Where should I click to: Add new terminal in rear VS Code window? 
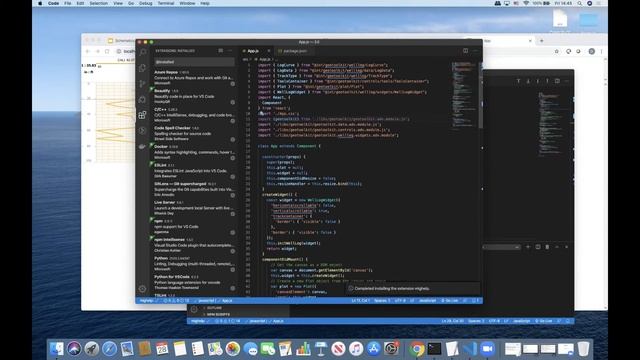tap(528, 247)
